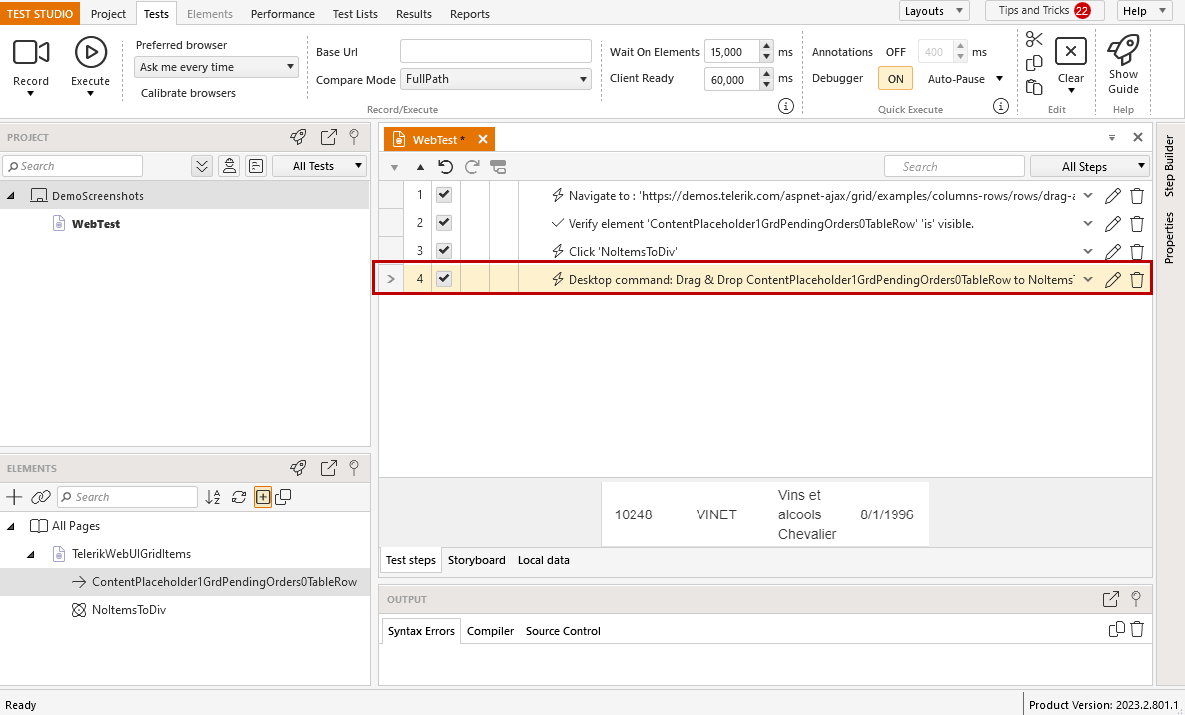
Task: Click the info icon in Record/Execute group
Action: coord(786,106)
